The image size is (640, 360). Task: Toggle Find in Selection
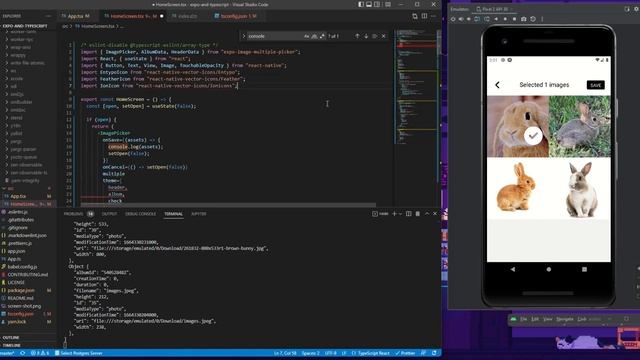click(x=375, y=36)
